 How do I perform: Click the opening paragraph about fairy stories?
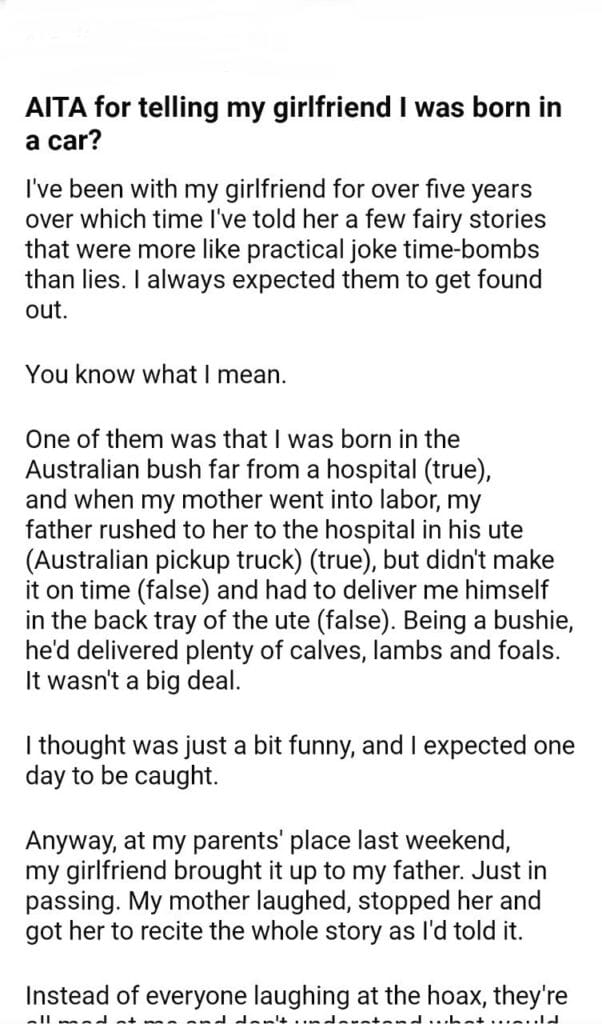(285, 248)
